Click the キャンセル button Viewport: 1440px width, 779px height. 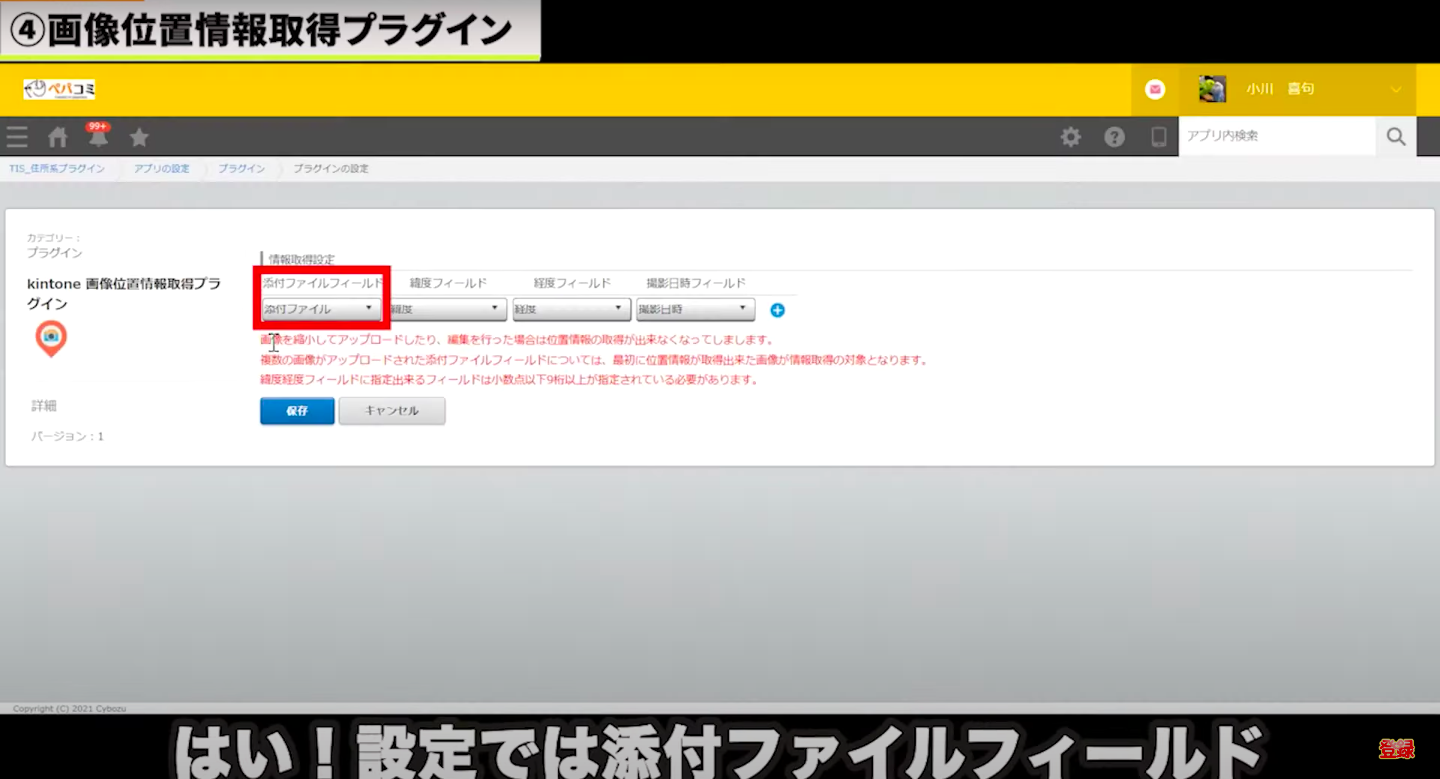[x=392, y=411]
